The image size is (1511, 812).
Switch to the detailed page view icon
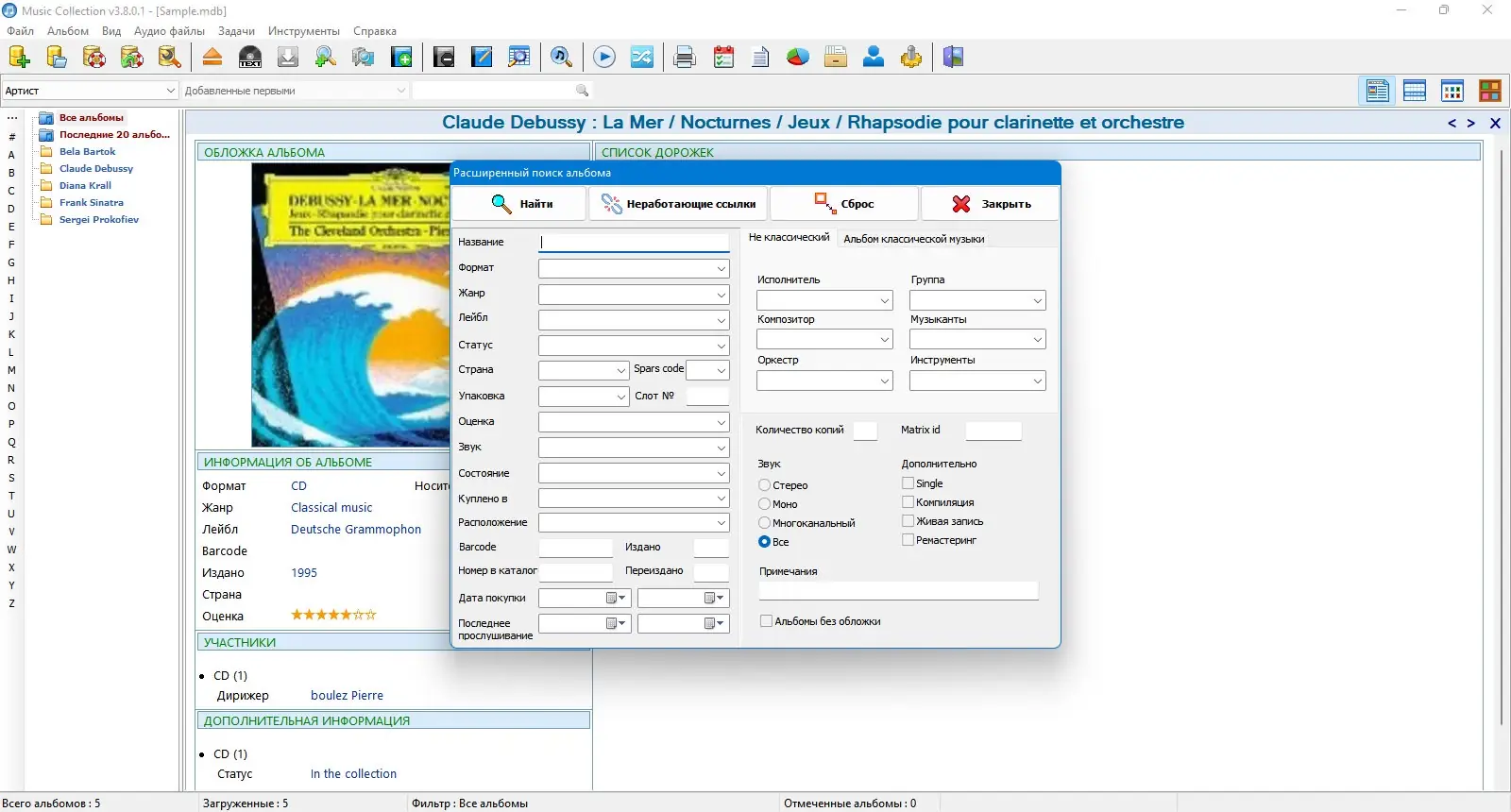coord(1378,91)
